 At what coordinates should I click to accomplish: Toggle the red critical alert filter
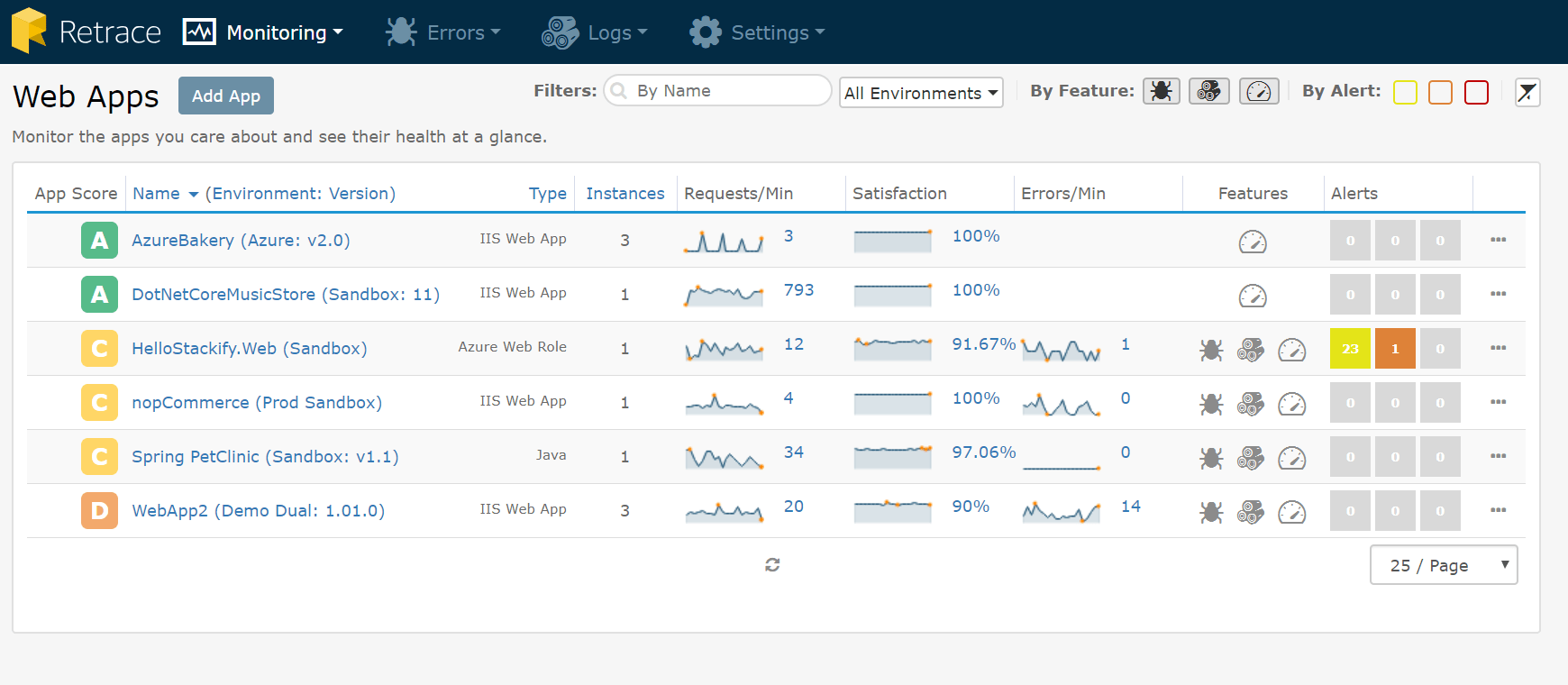1476,92
